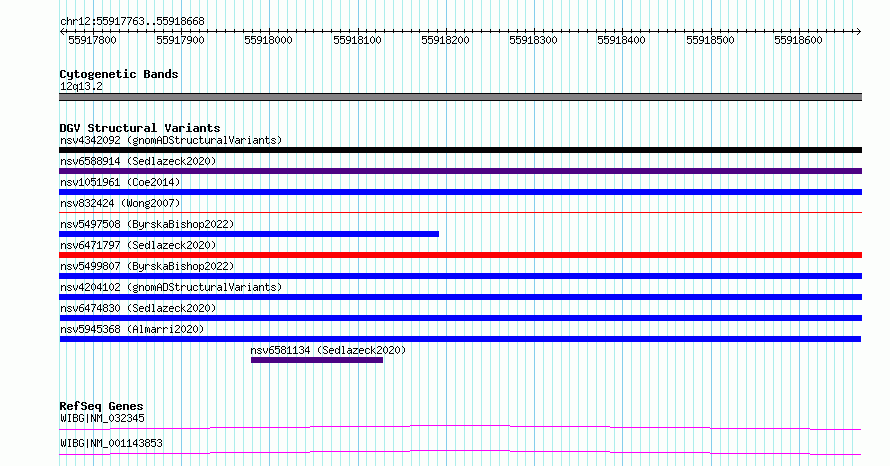Click ruler position 55918200
The height and width of the screenshot is (466, 890).
coord(446,40)
